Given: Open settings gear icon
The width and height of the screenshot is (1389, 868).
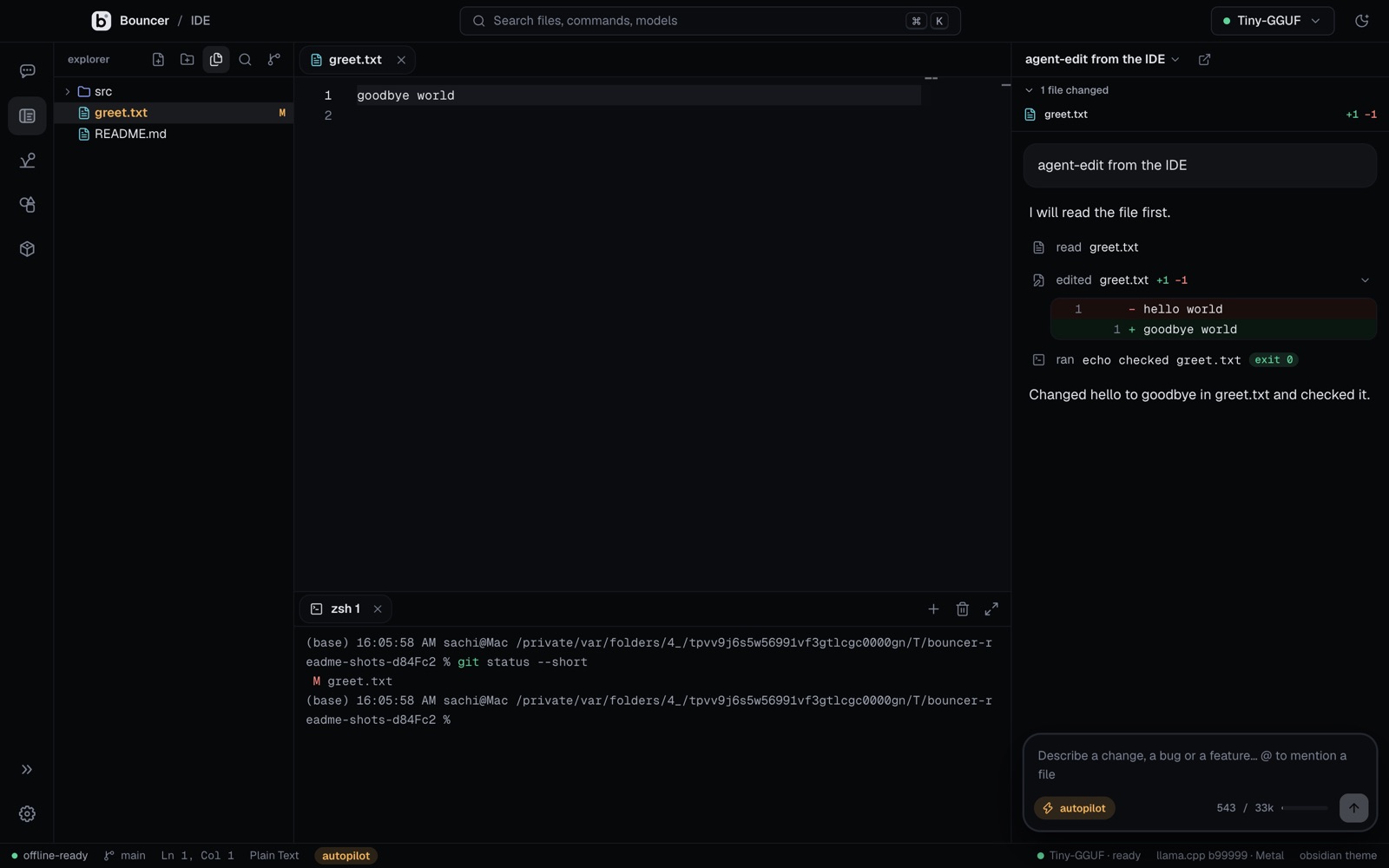Looking at the screenshot, I should click(x=27, y=814).
